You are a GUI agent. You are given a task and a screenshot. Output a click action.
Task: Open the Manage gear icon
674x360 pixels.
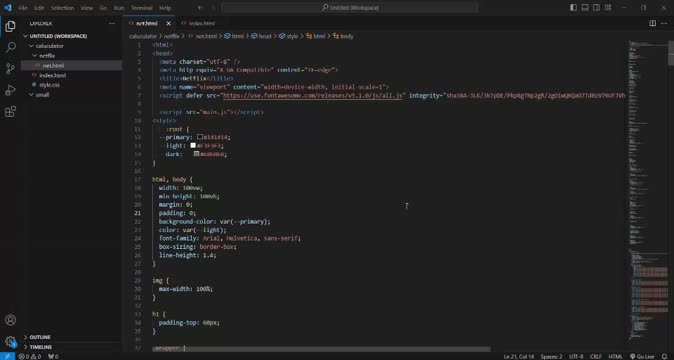pos(10,342)
